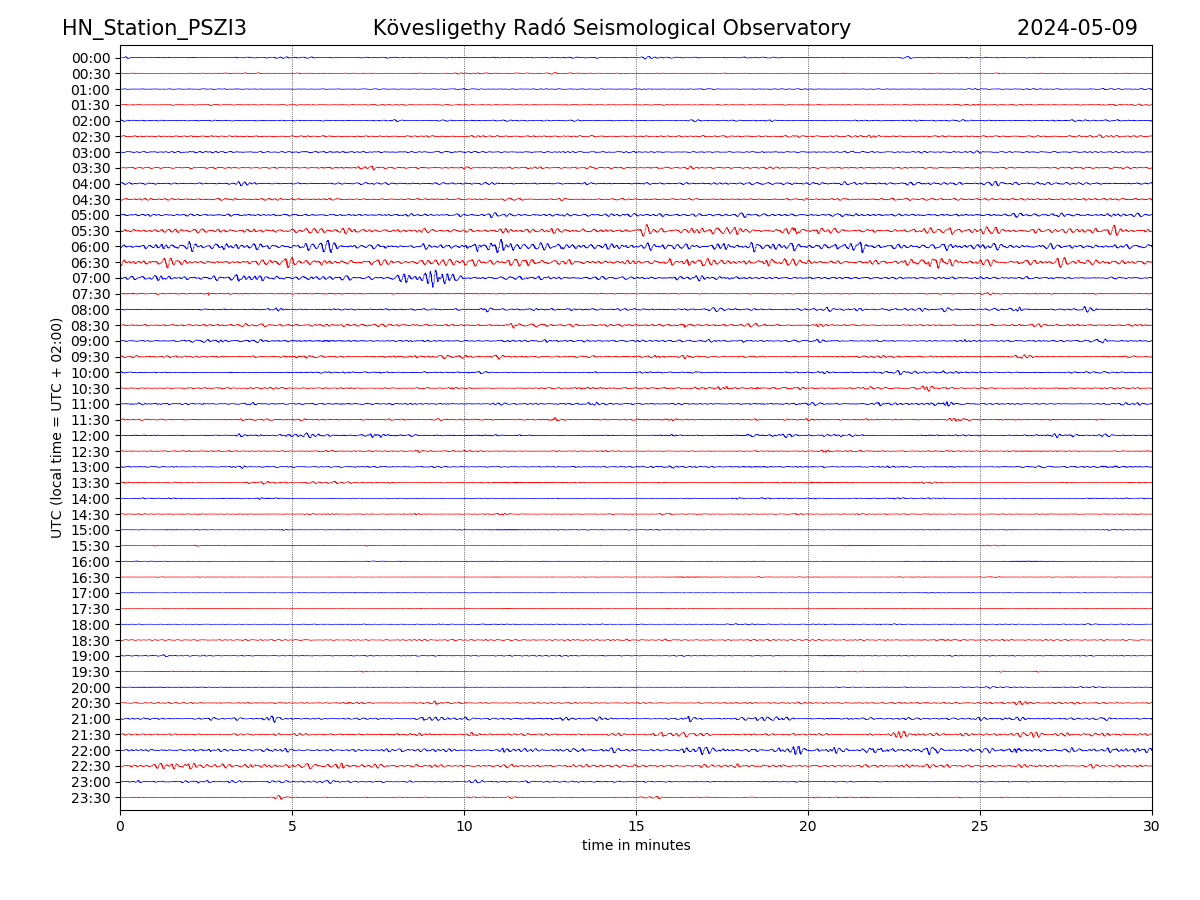Click the 20 tick on the minutes axis
Image resolution: width=1200 pixels, height=900 pixels.
pyautogui.click(x=808, y=826)
